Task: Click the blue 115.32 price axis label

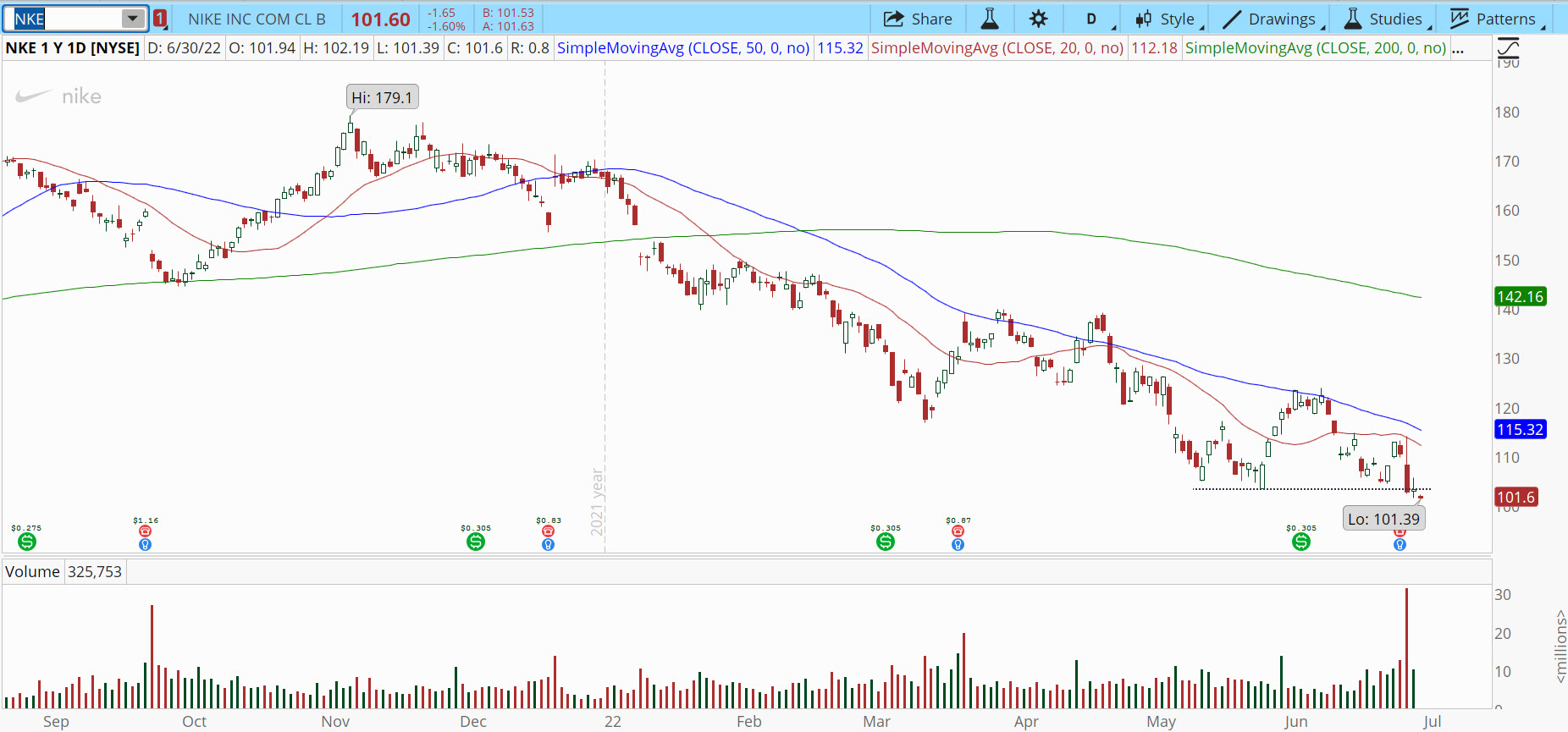Action: click(1521, 429)
